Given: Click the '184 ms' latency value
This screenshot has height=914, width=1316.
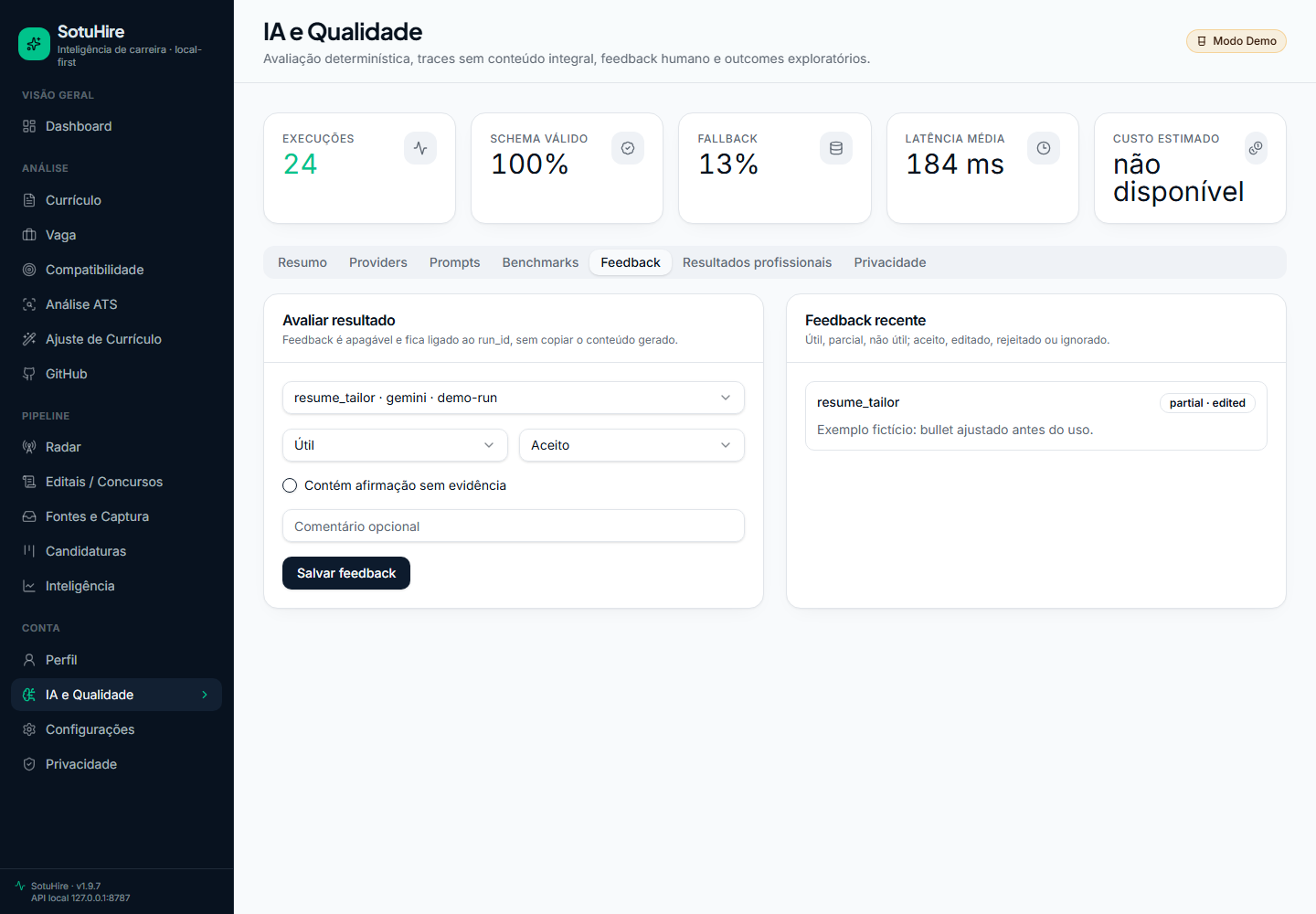Looking at the screenshot, I should click(955, 165).
